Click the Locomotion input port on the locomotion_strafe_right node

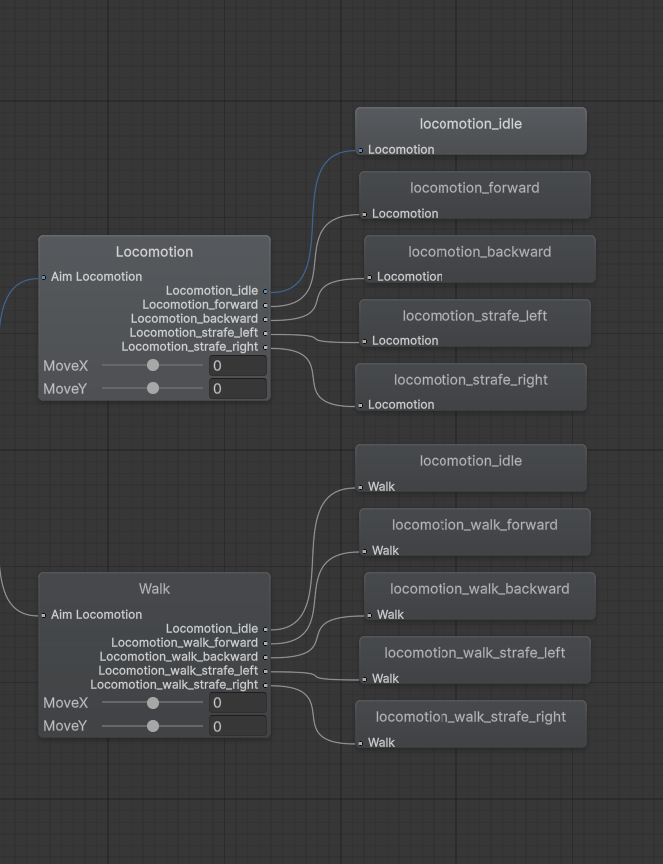360,405
